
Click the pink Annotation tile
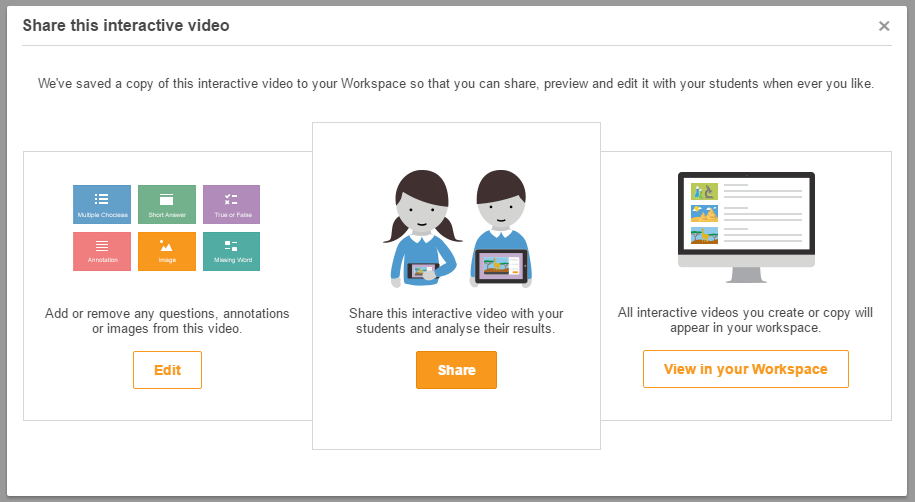(102, 251)
